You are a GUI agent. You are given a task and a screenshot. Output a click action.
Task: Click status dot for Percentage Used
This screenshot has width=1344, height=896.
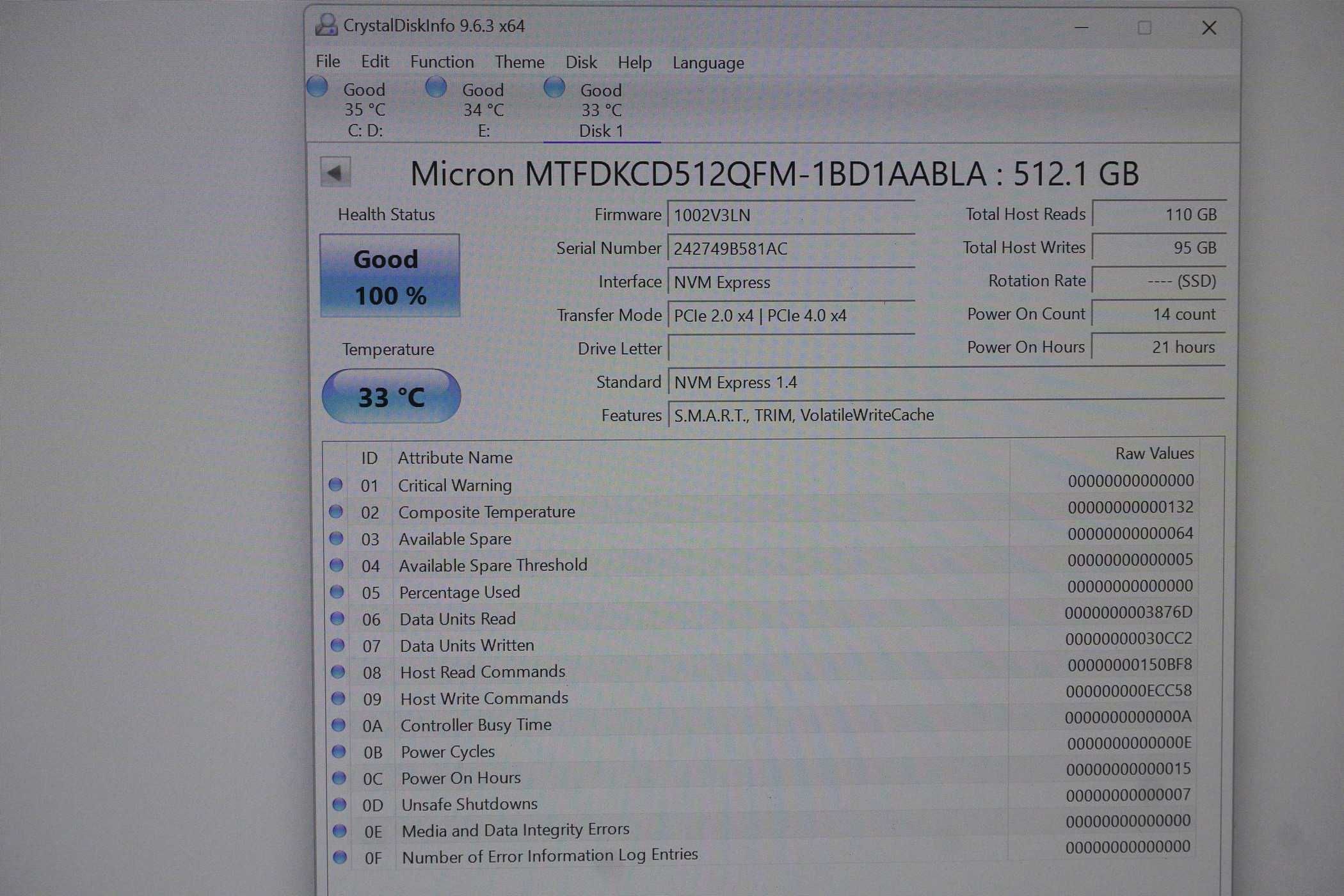[337, 591]
